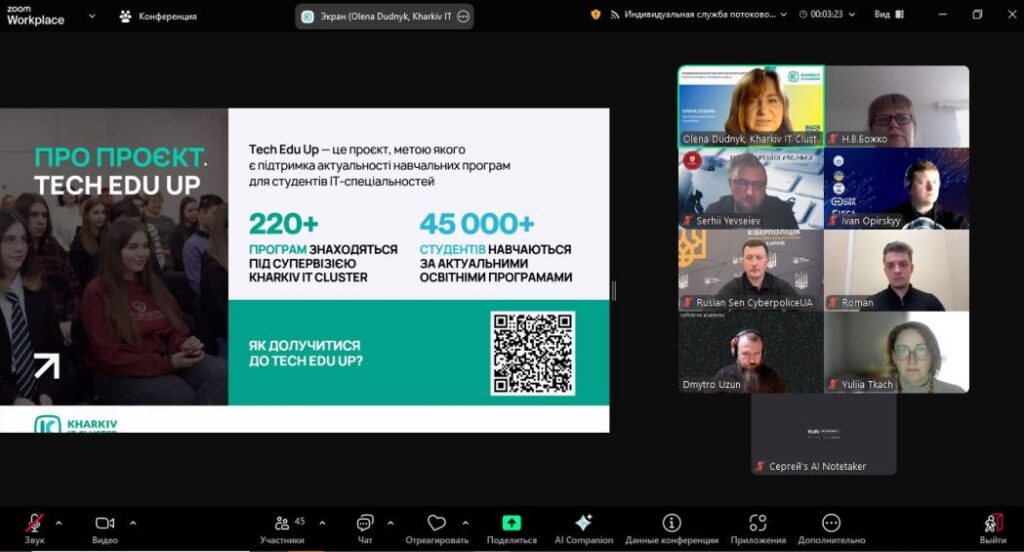The width and height of the screenshot is (1024, 552).
Task: Leave the meeting with the Выйти button
Action: tap(993, 528)
